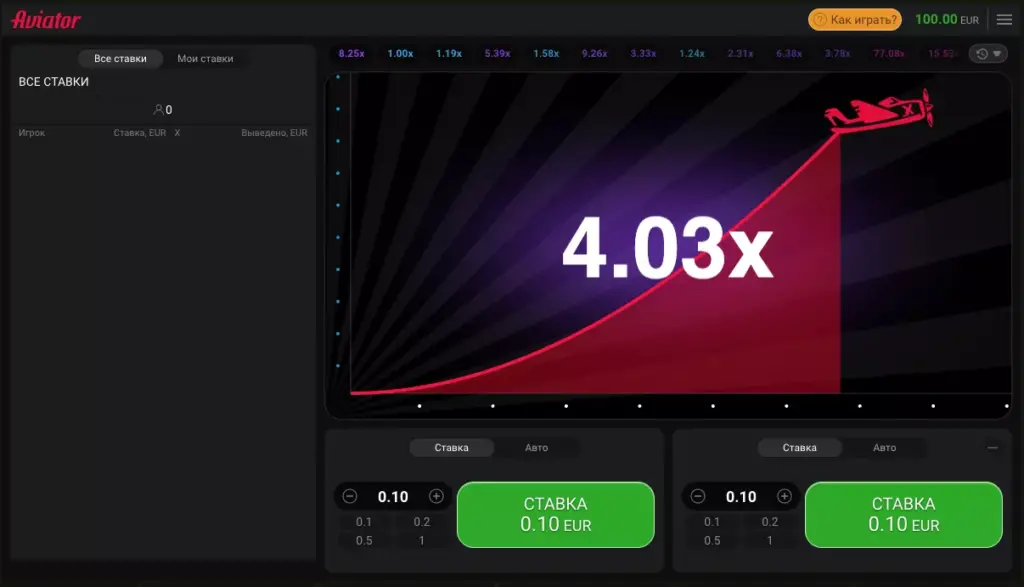Switch left bet panel to "Авто" mode
1024x587 pixels.
tap(536, 448)
